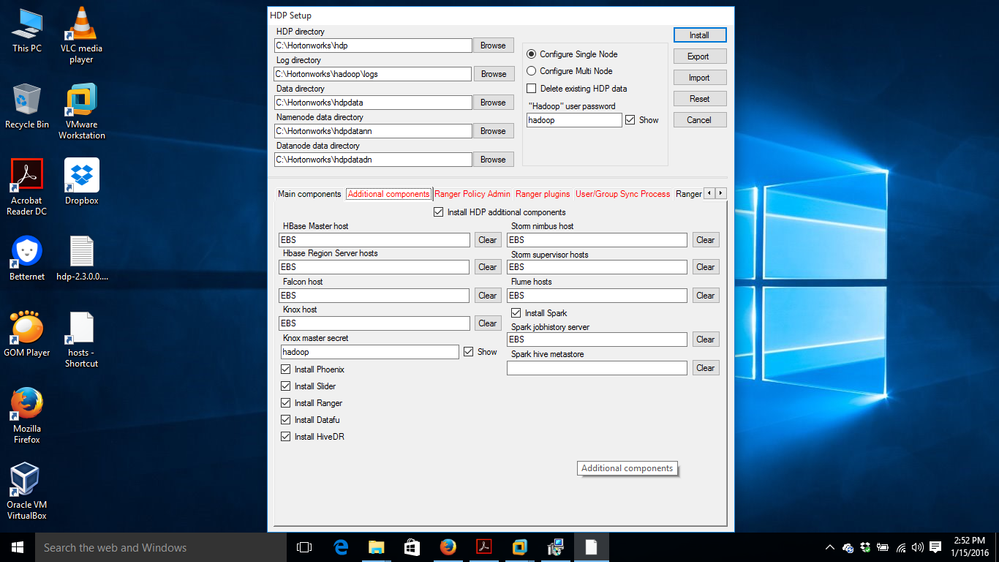Click the Install button
Viewport: 999px width, 562px height.
pyautogui.click(x=699, y=35)
